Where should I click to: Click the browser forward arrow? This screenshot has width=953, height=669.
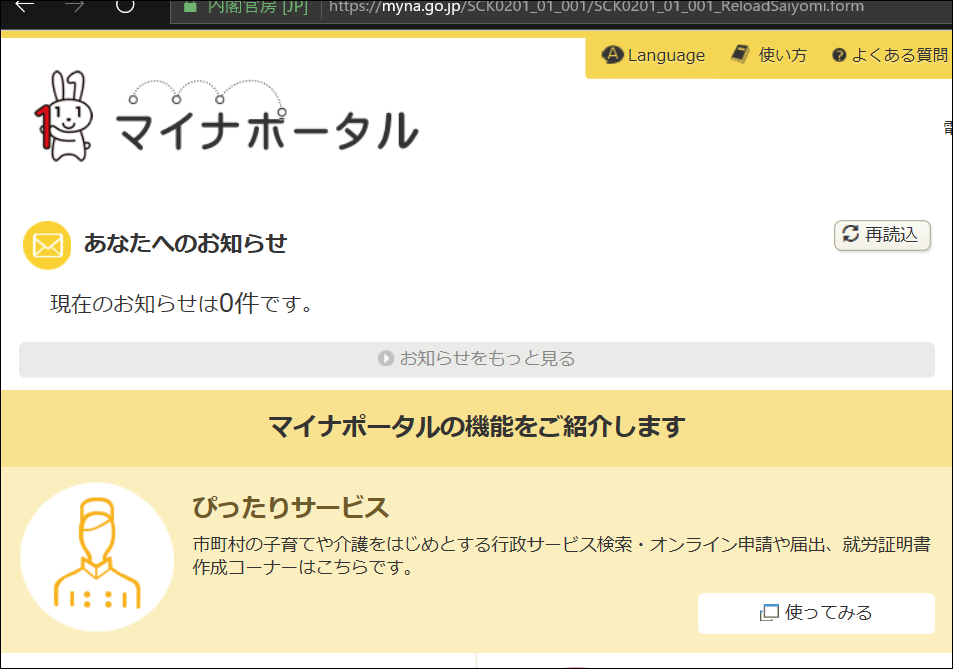(x=74, y=7)
